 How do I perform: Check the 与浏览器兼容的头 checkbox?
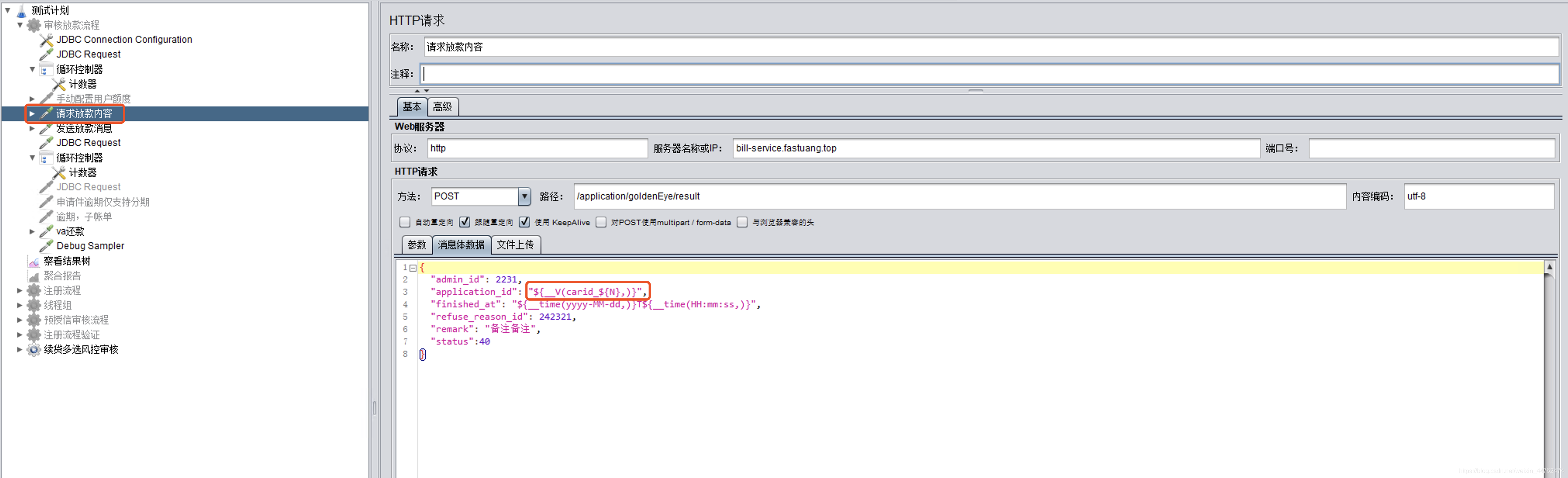(743, 222)
